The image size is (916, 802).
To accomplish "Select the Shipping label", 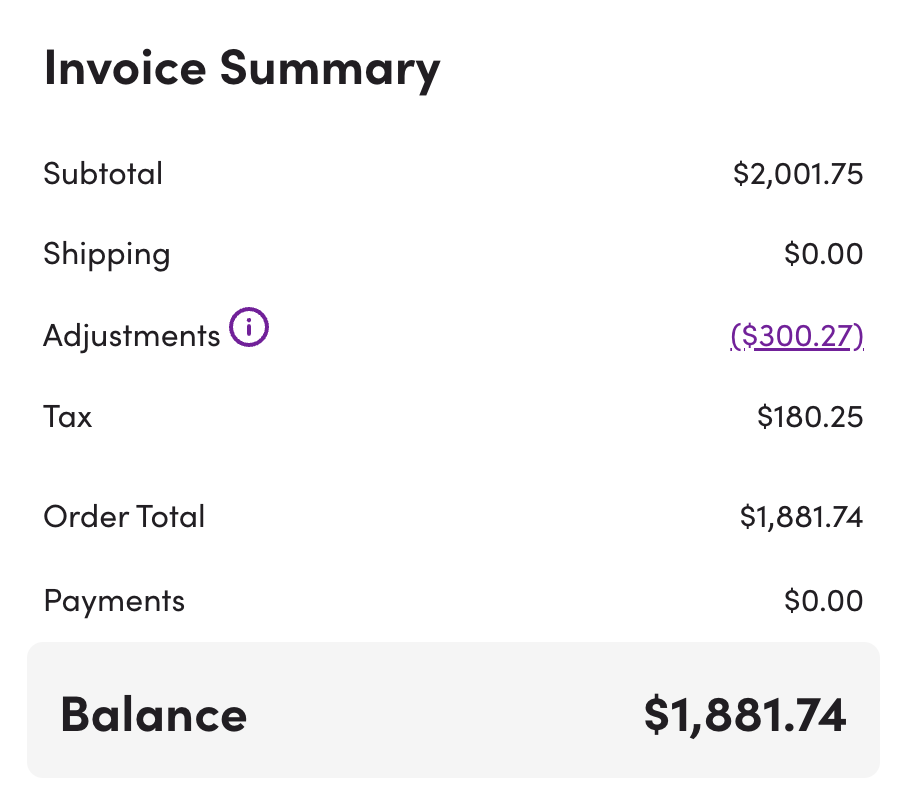I will [107, 255].
